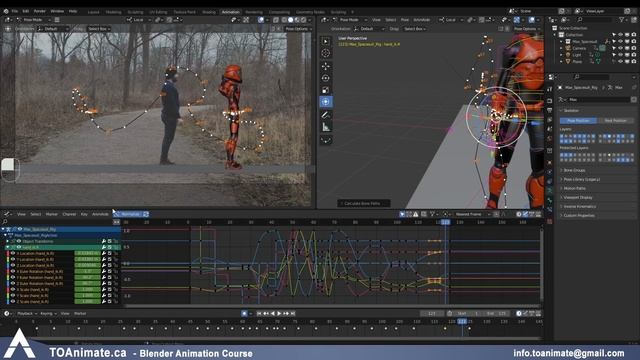This screenshot has height=360, width=640.
Task: Open Blender logo menu
Action: (5, 11)
